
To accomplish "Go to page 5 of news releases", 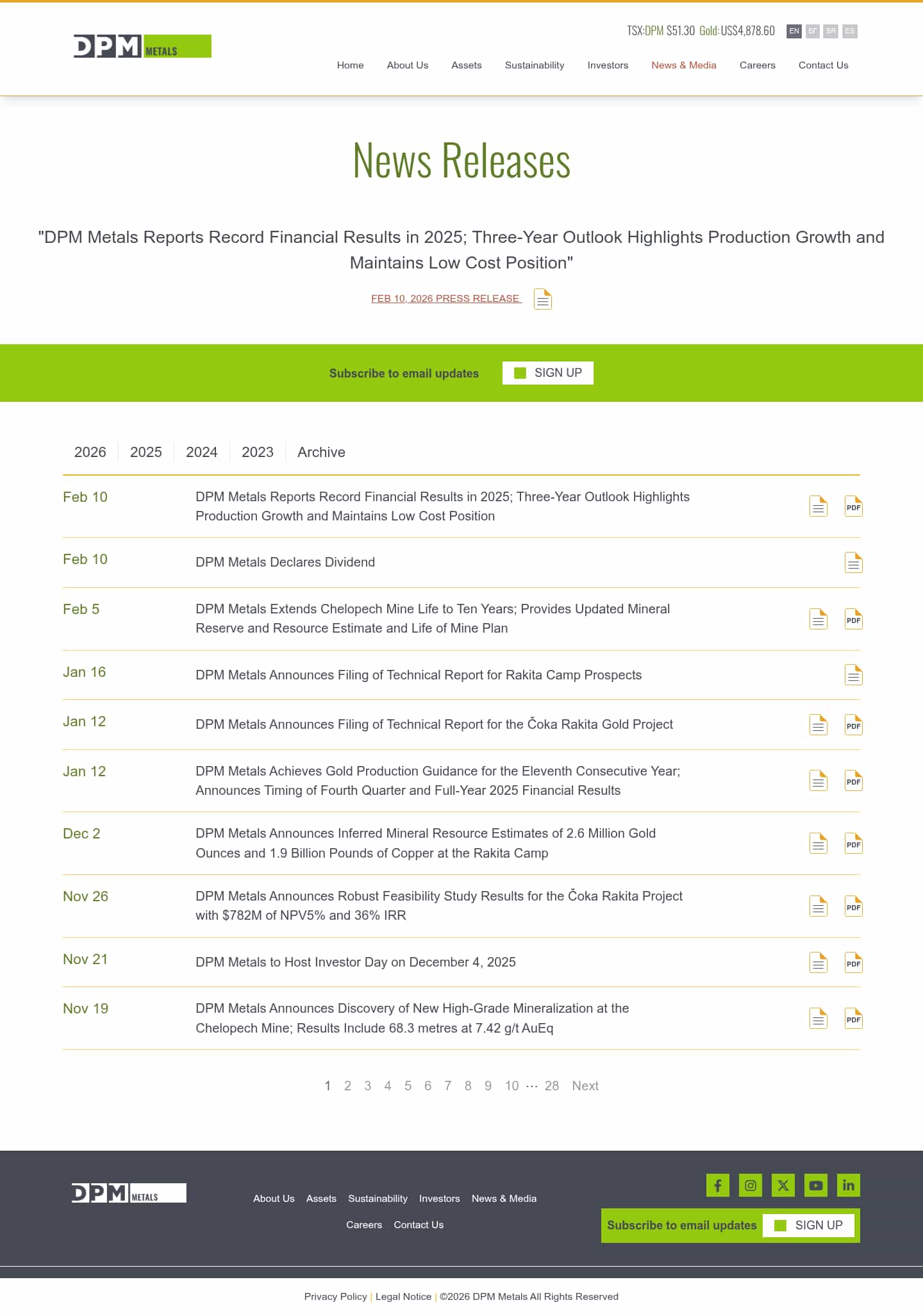I will tap(408, 1086).
